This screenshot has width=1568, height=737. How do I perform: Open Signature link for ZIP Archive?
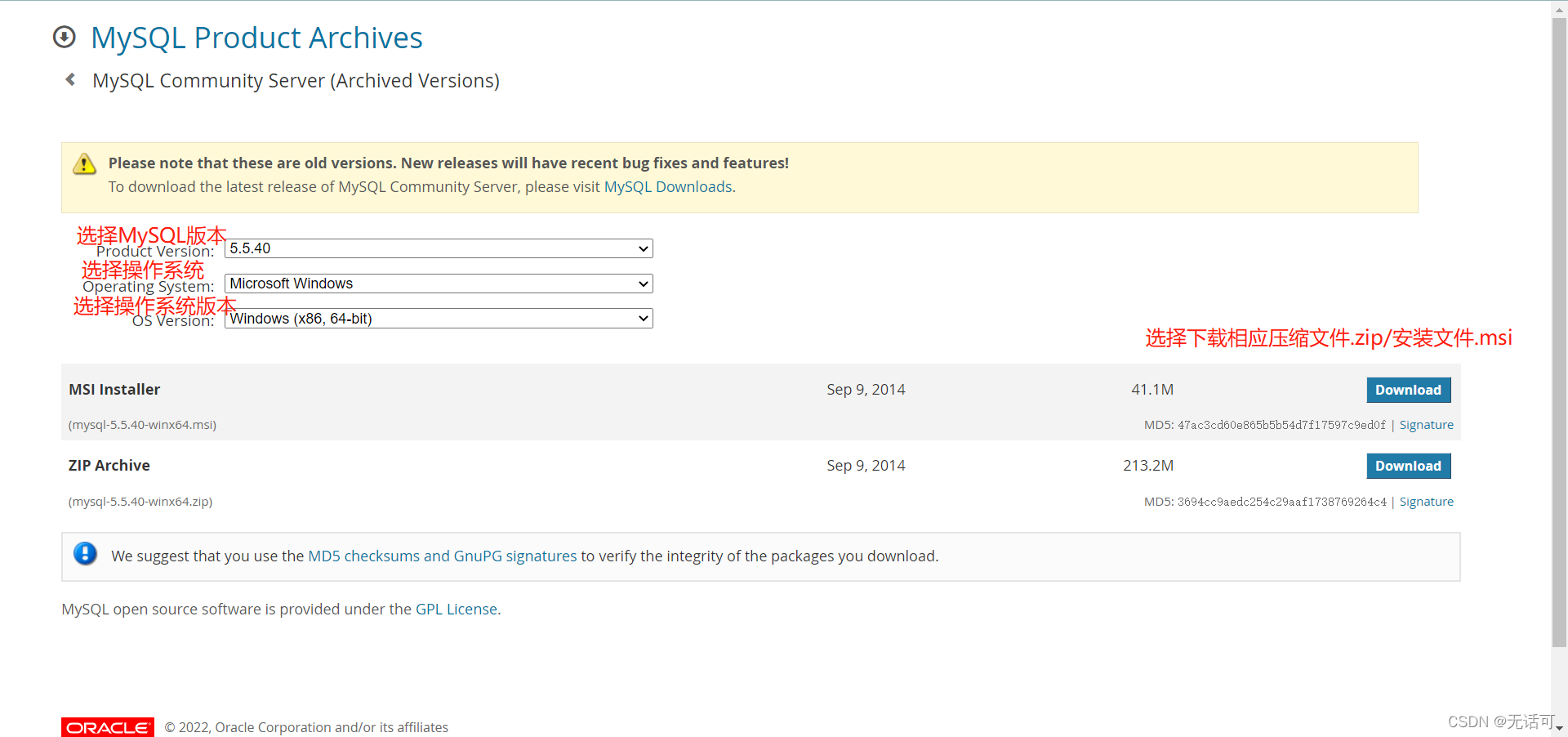tap(1427, 502)
